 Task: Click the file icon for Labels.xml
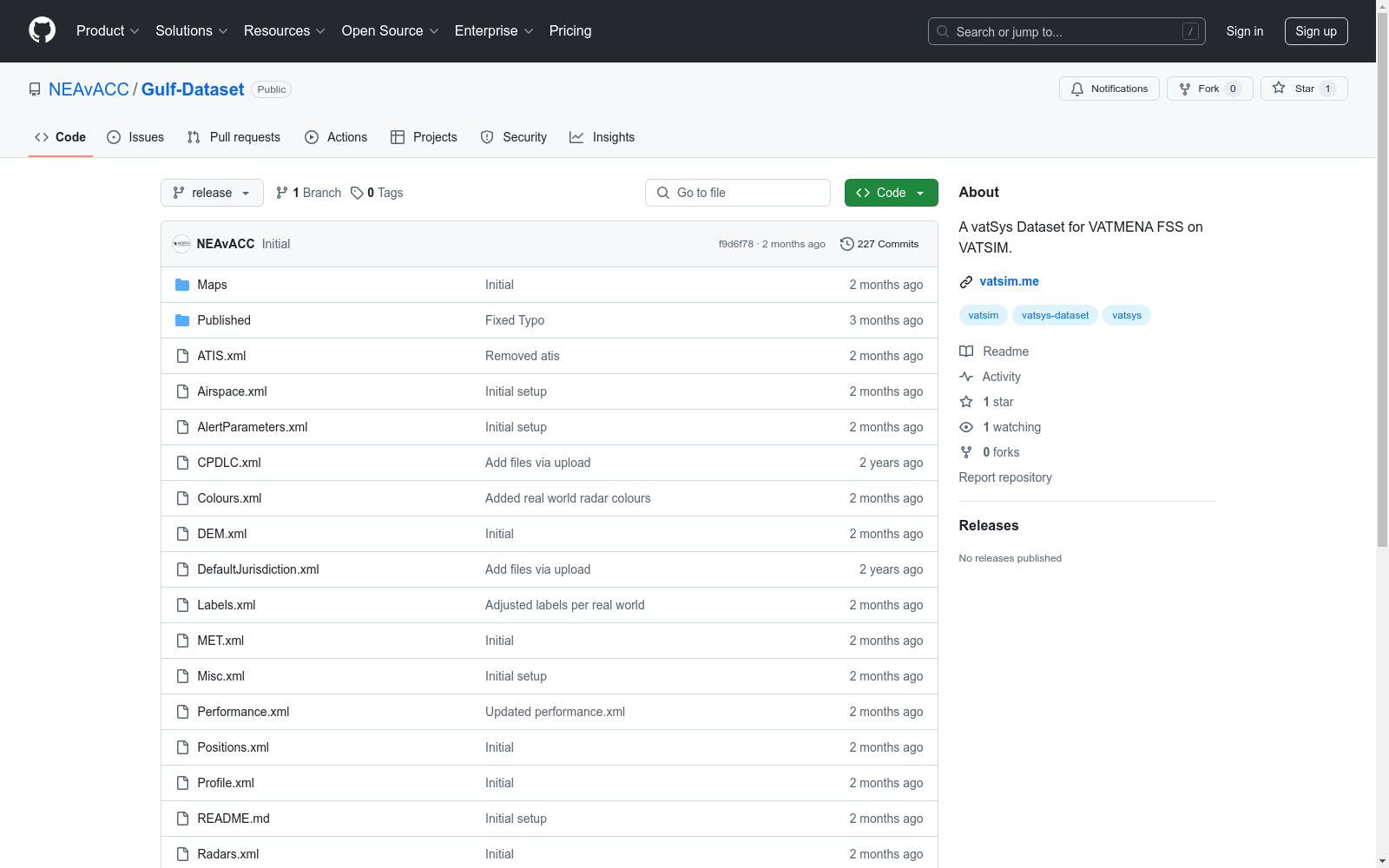coord(182,605)
